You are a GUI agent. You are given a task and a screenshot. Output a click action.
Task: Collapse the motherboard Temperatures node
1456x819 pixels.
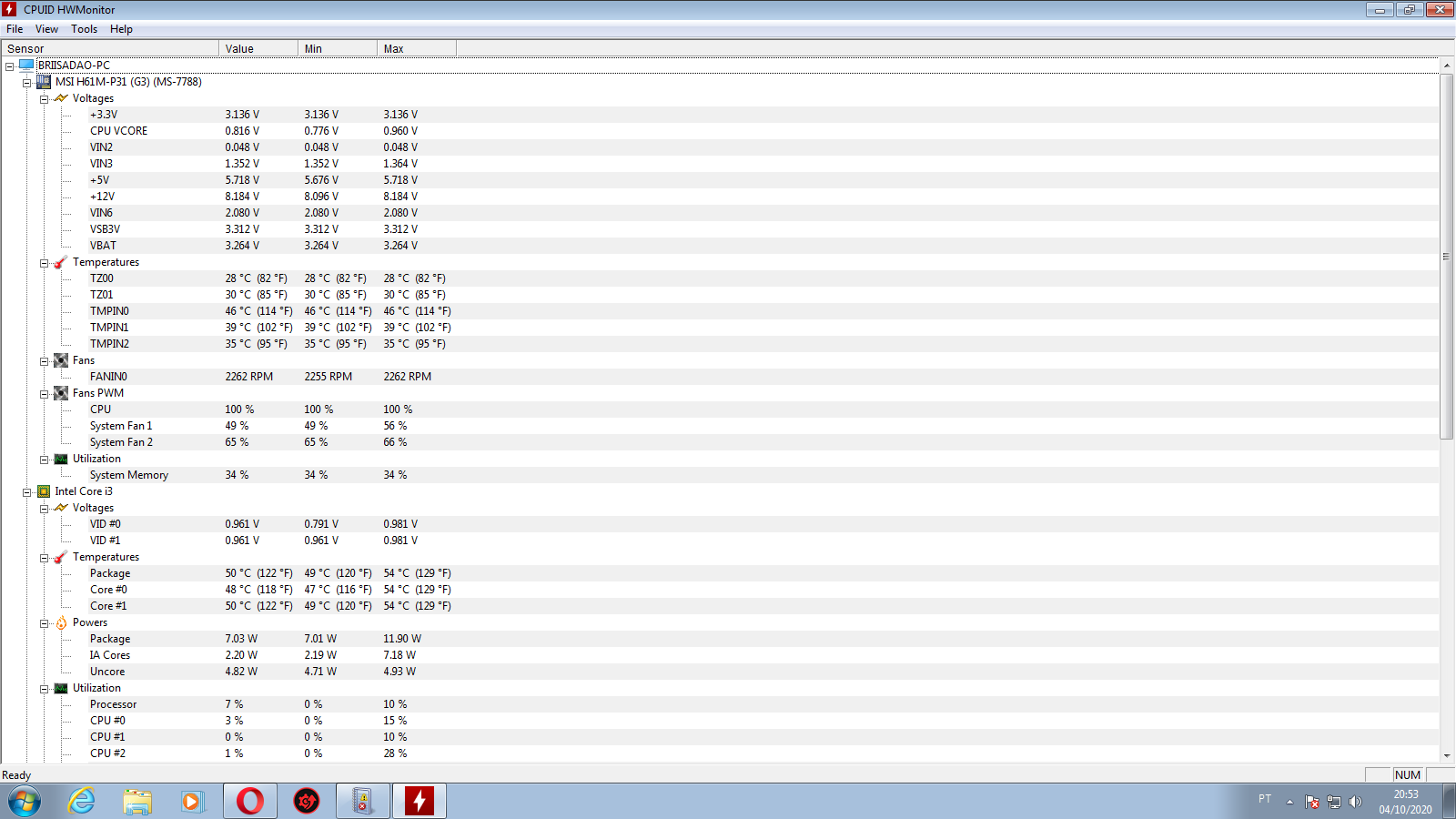coord(44,263)
